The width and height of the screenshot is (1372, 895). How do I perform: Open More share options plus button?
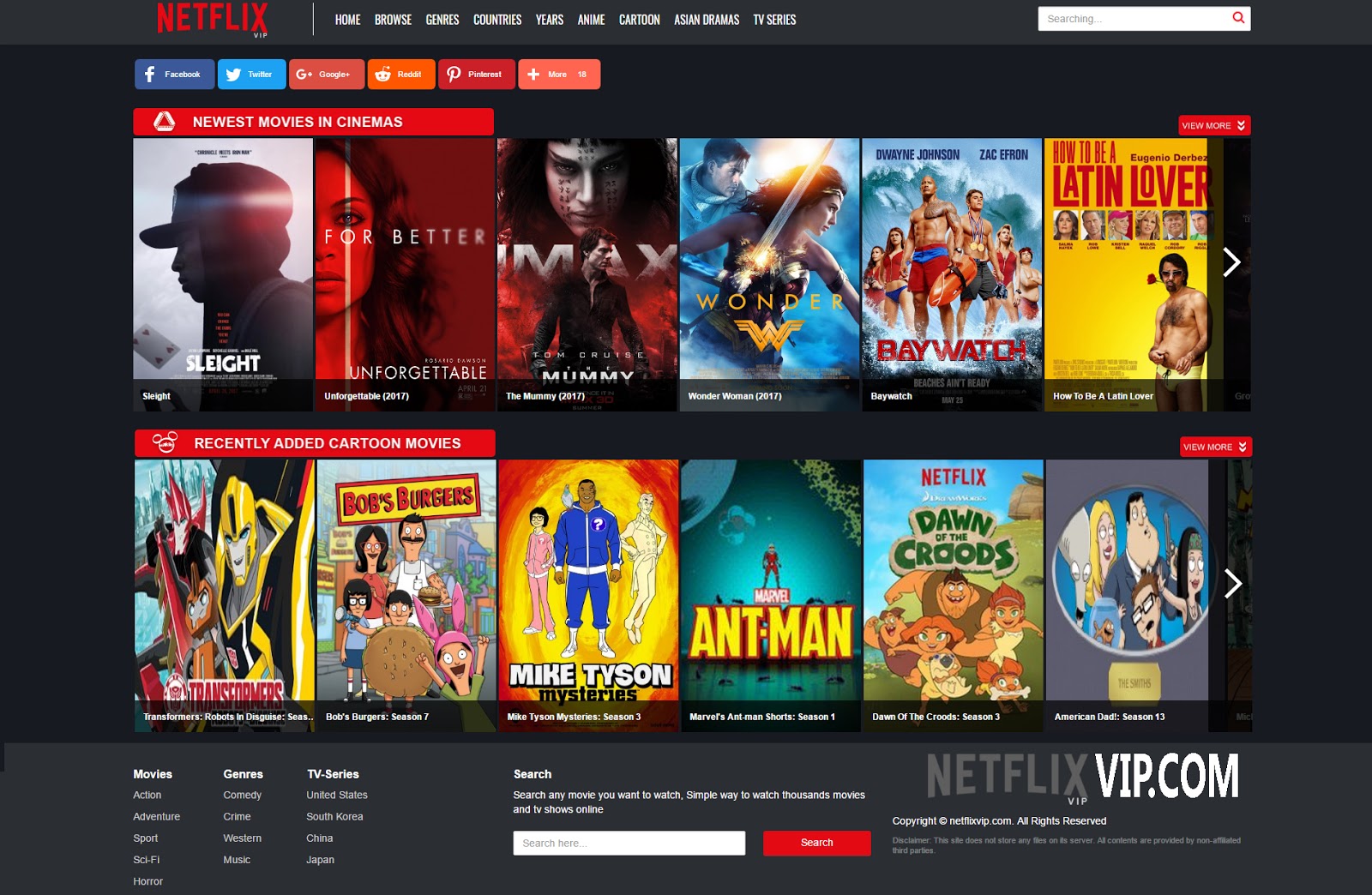559,75
